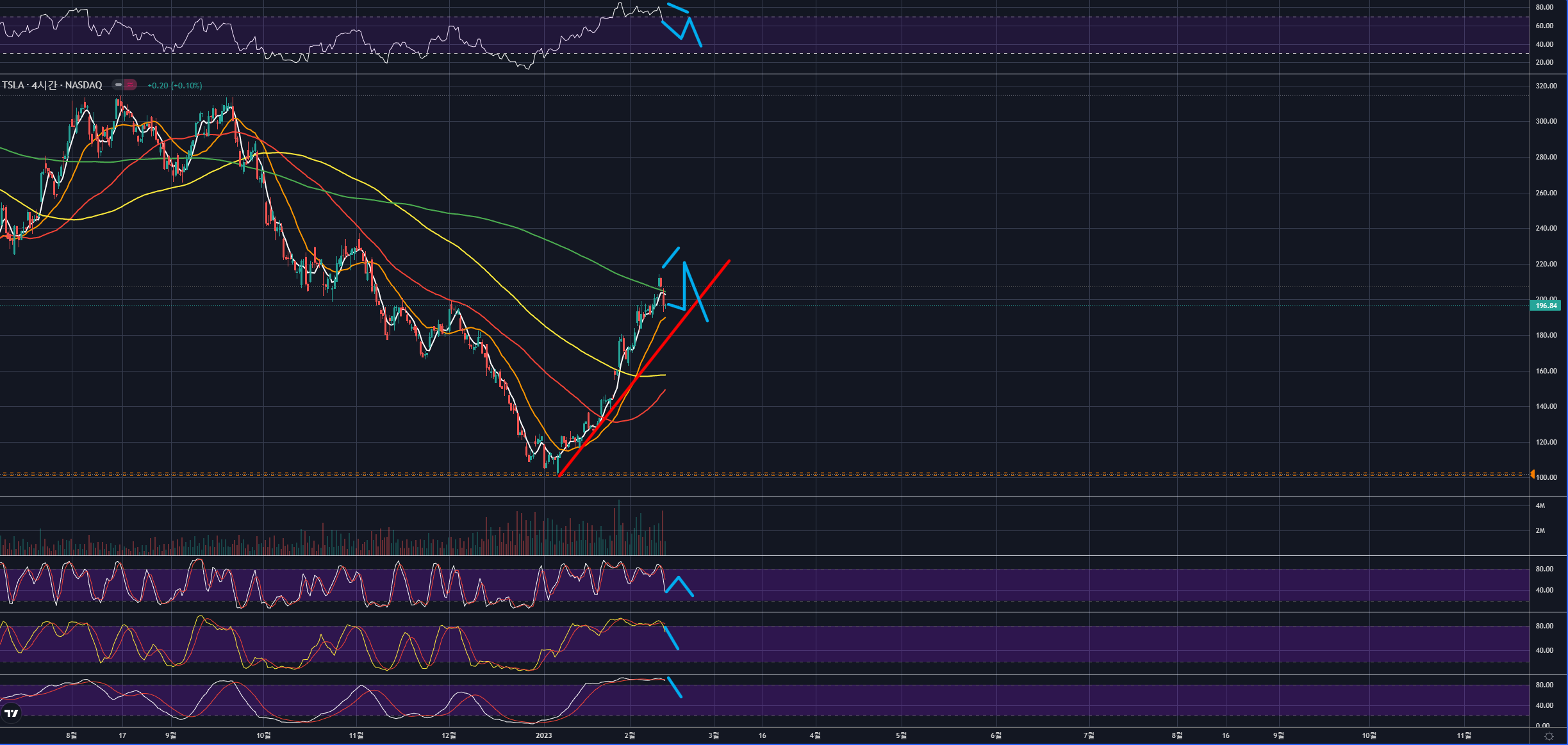Click the TradingView logo
Viewport: 1568px width, 745px height.
tap(11, 713)
